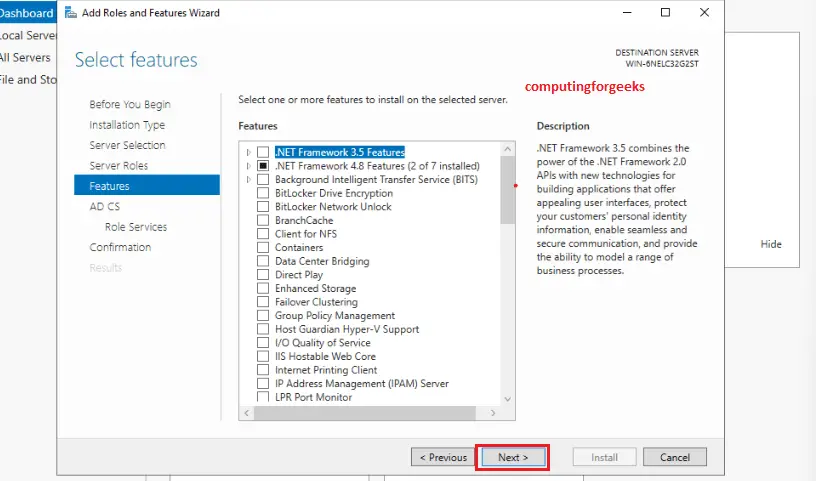Expand the .NET Framework 3.5 Features node
Image resolution: width=816 pixels, height=481 pixels.
(248, 152)
